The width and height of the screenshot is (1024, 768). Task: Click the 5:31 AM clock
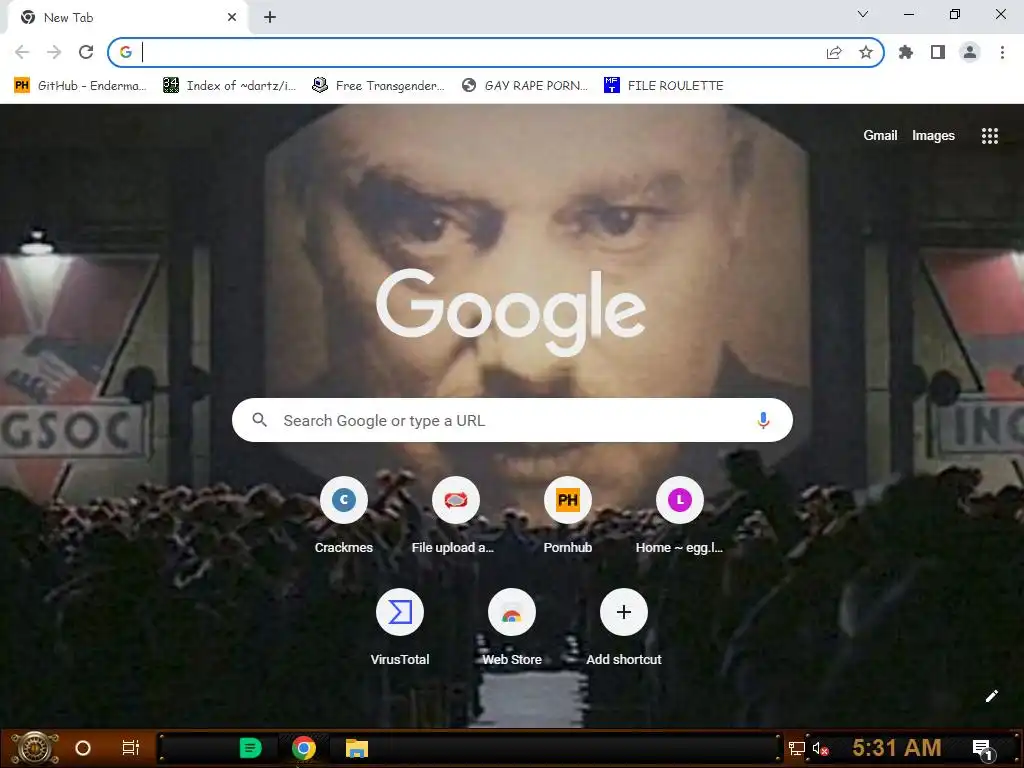click(897, 748)
